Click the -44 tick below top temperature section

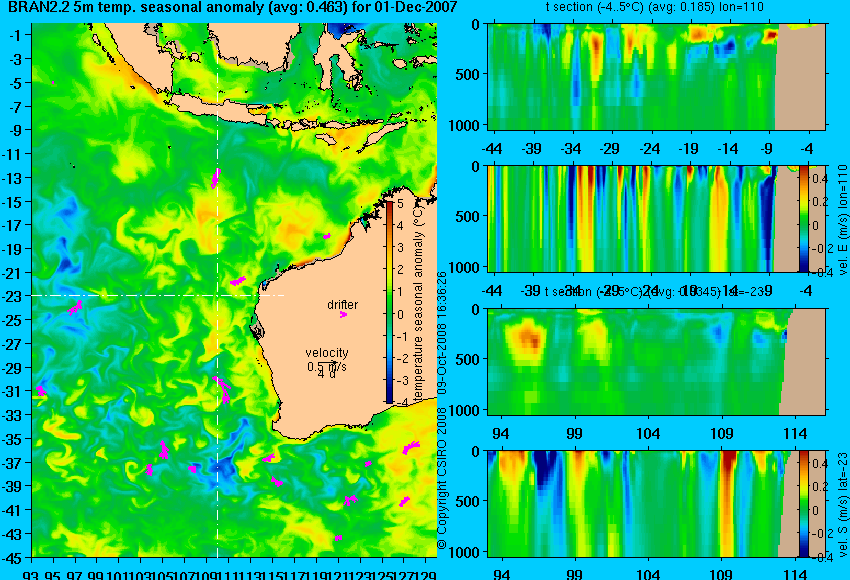click(492, 149)
